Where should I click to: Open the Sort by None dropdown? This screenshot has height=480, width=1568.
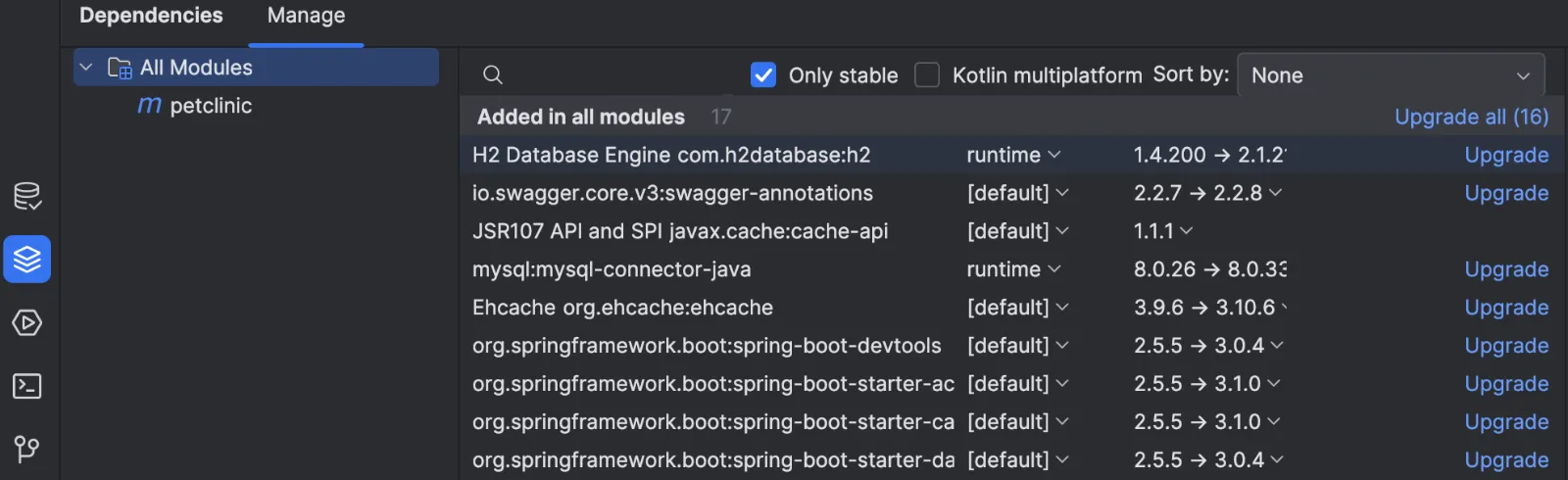tap(1391, 75)
